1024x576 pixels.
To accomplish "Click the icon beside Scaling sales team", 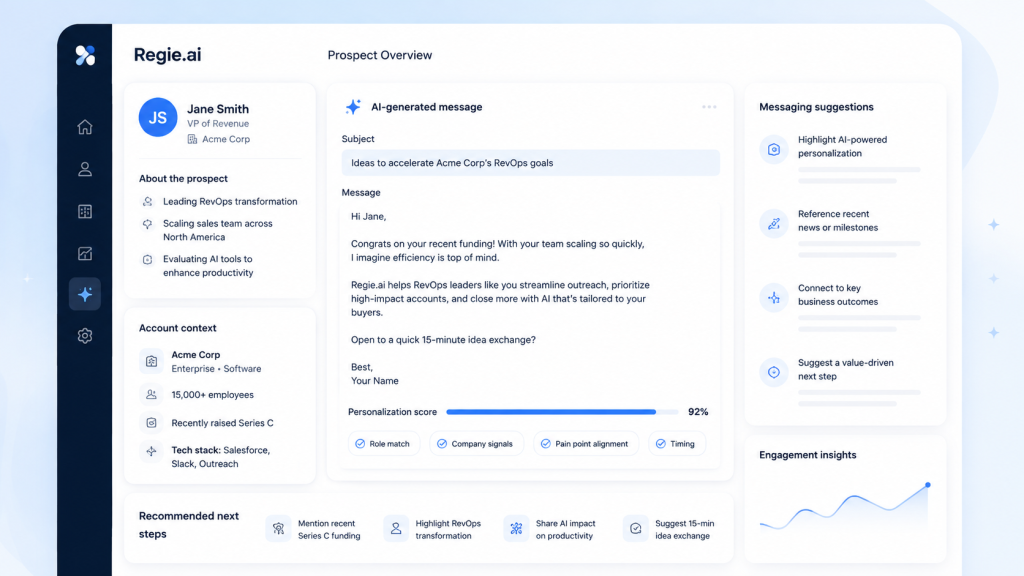I will (x=148, y=224).
